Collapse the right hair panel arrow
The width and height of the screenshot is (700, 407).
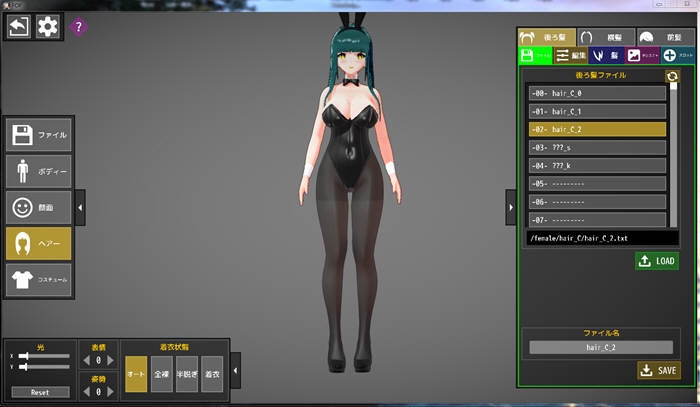point(510,207)
